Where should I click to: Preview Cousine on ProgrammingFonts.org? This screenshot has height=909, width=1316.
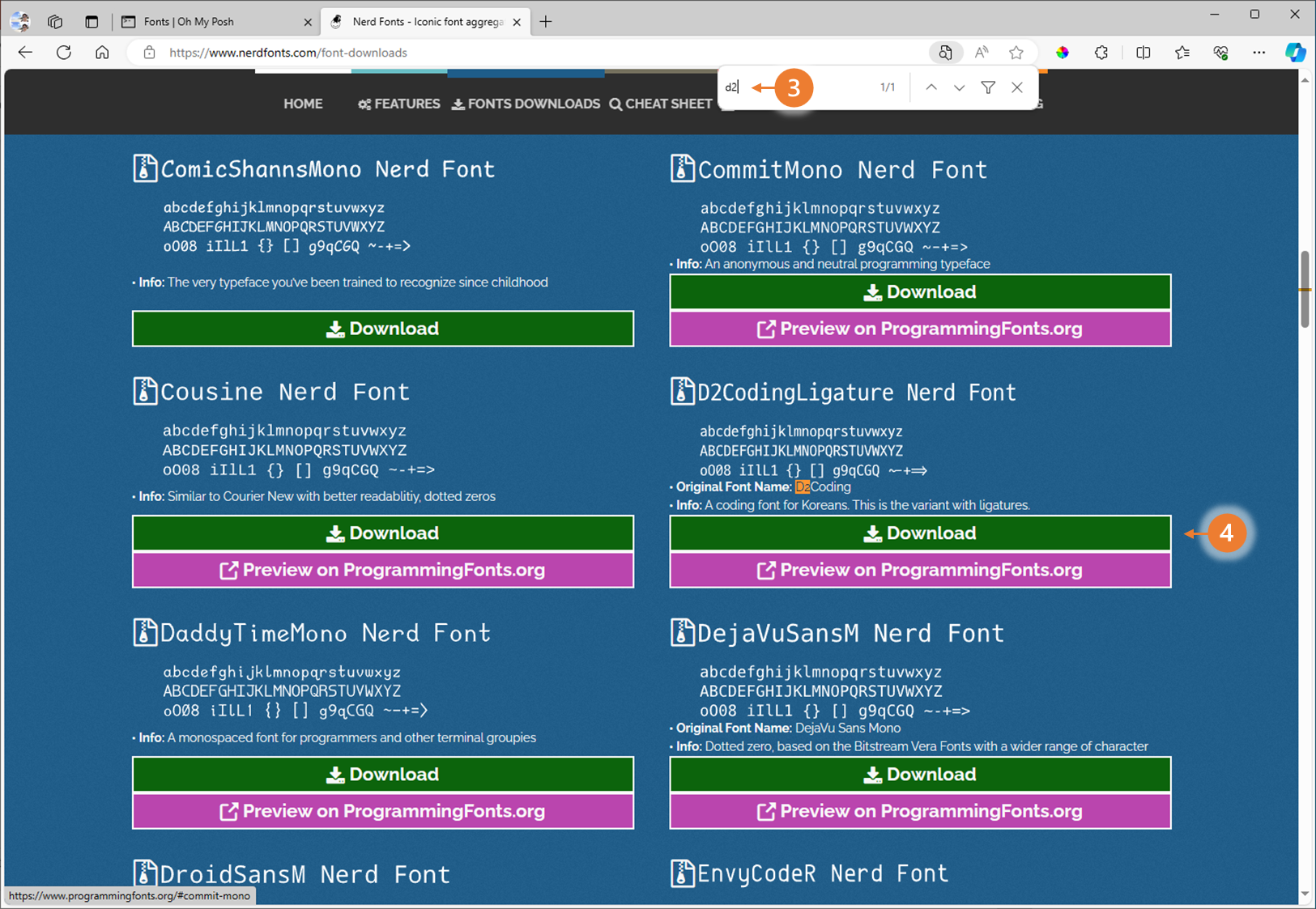pos(383,570)
